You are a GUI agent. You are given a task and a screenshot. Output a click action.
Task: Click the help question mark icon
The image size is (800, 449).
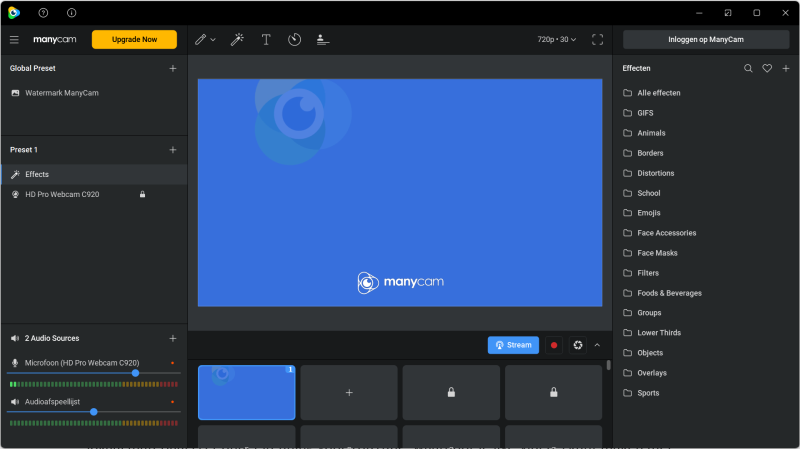click(x=43, y=13)
